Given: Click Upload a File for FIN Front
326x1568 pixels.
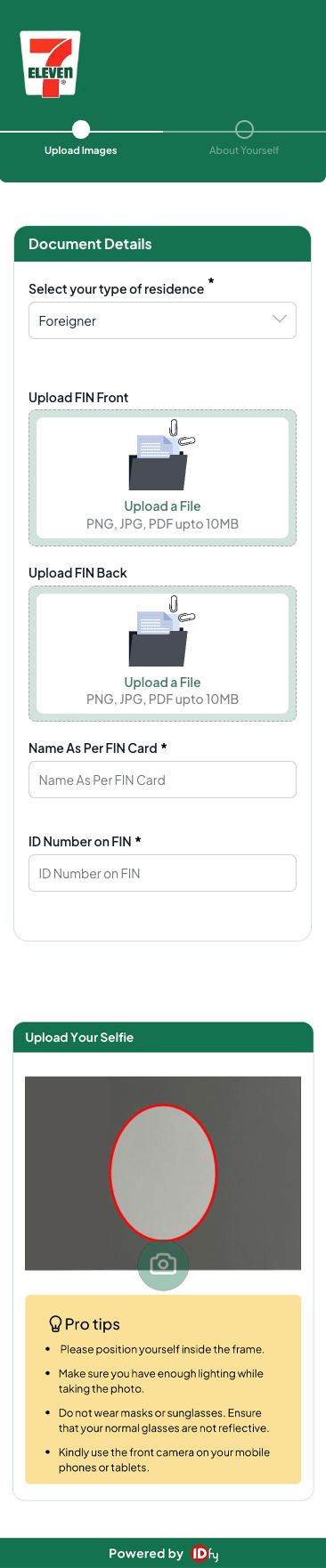Looking at the screenshot, I should pyautogui.click(x=162, y=506).
